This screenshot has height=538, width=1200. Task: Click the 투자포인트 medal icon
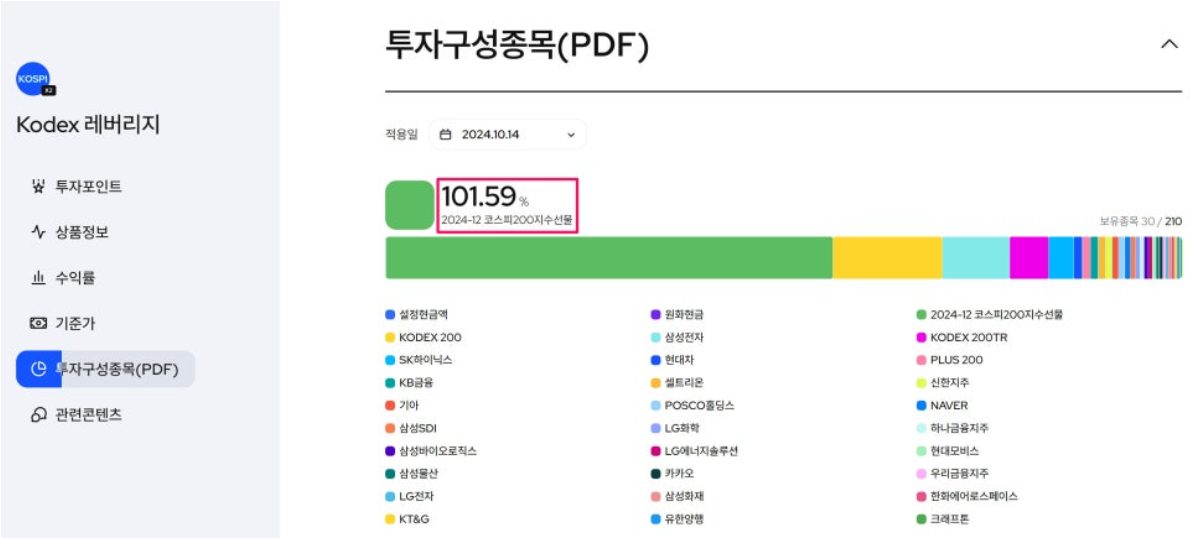39,186
